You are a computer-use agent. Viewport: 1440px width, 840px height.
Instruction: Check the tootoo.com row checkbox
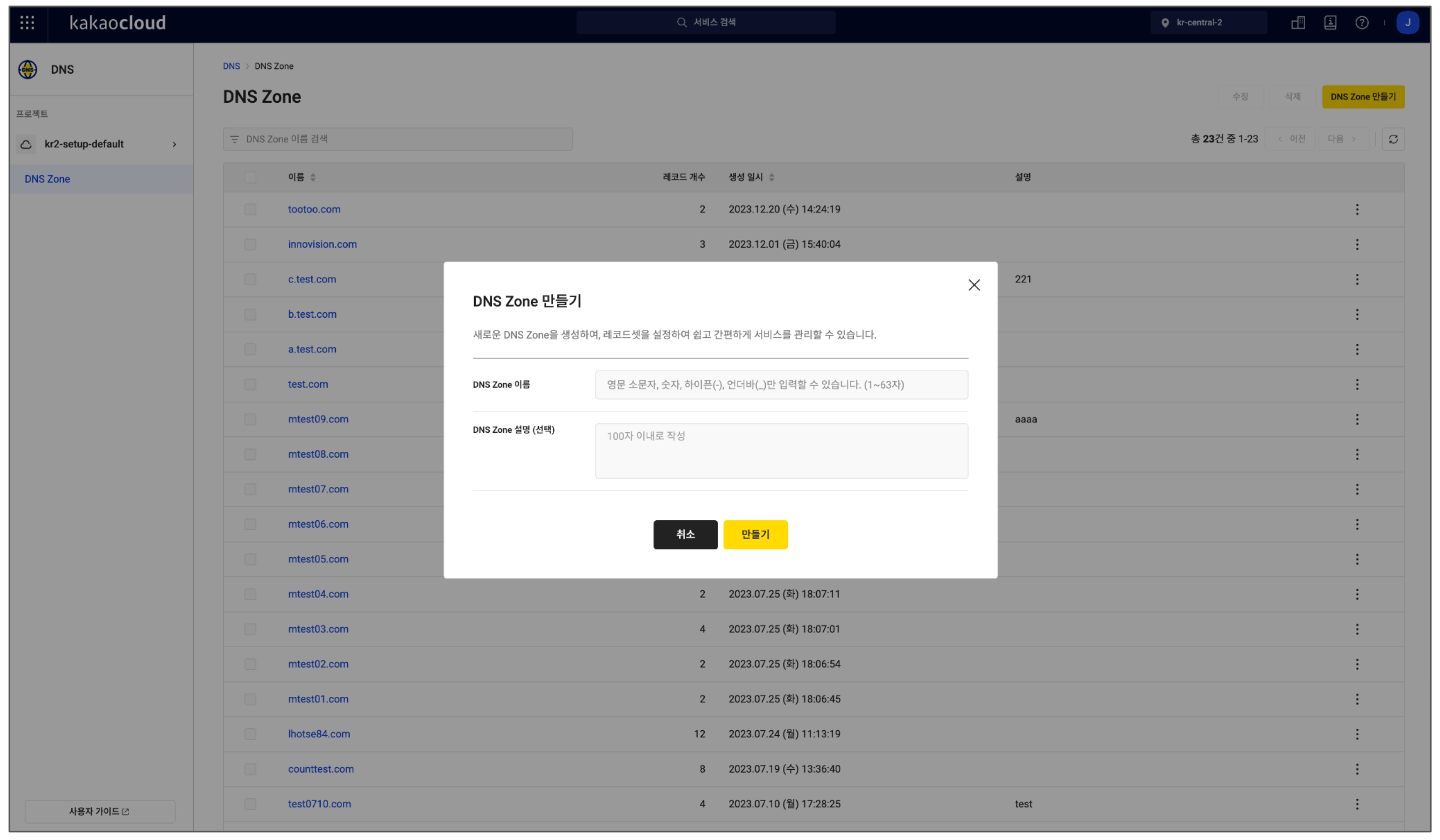pyautogui.click(x=250, y=209)
